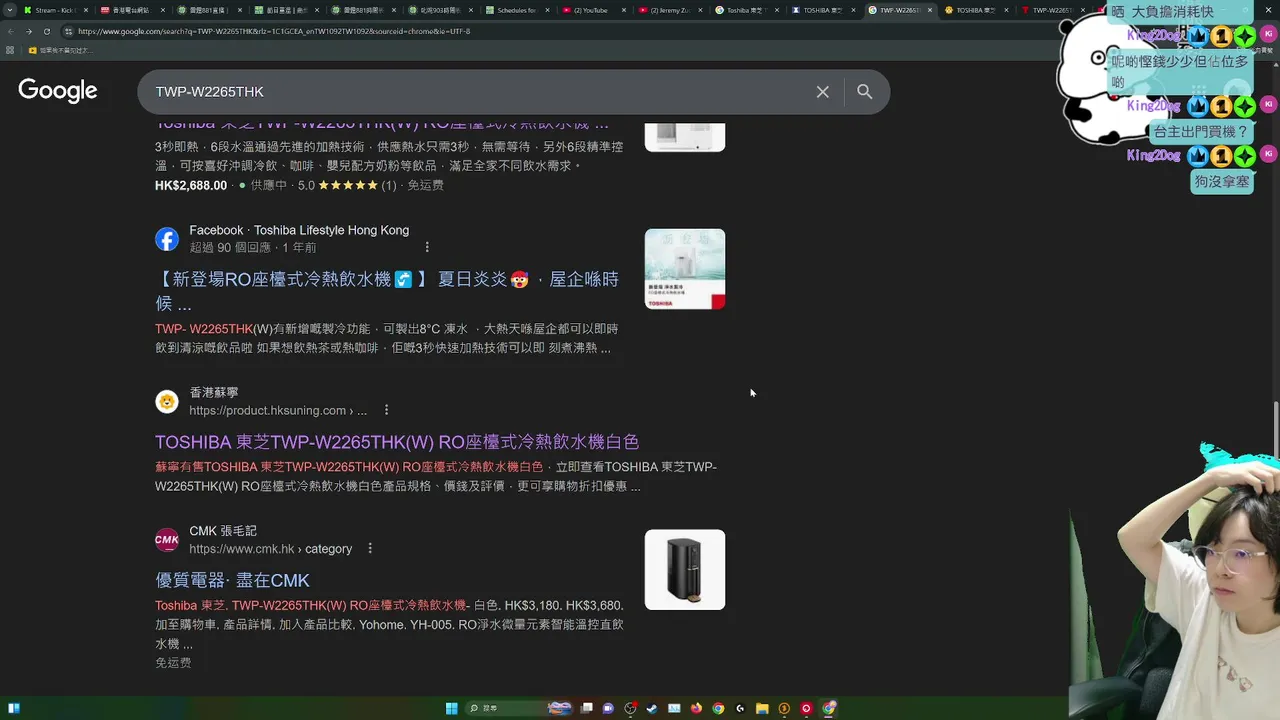The width and height of the screenshot is (1280, 720).
Task: Click the 免運費 label under the CMK result
Action: point(173,663)
